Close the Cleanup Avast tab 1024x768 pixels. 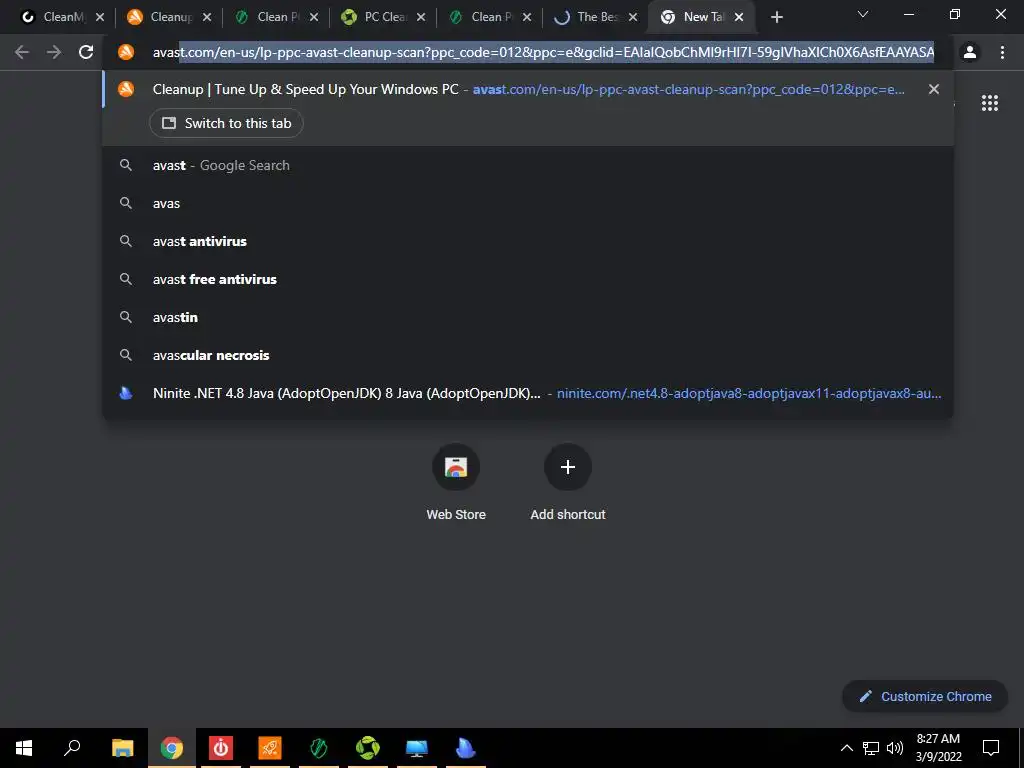coord(207,17)
